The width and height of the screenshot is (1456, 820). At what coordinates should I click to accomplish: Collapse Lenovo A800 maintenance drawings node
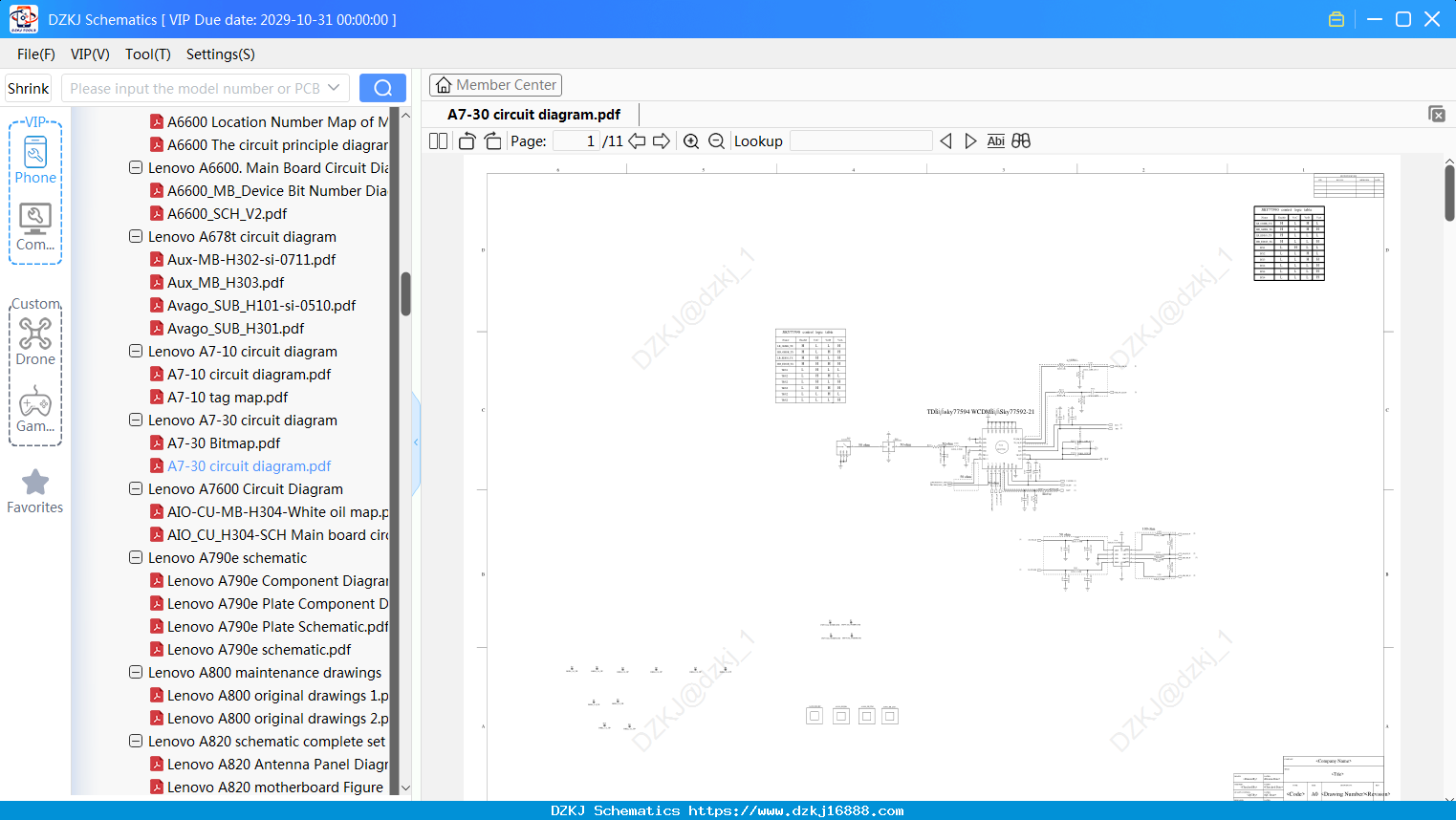point(136,672)
